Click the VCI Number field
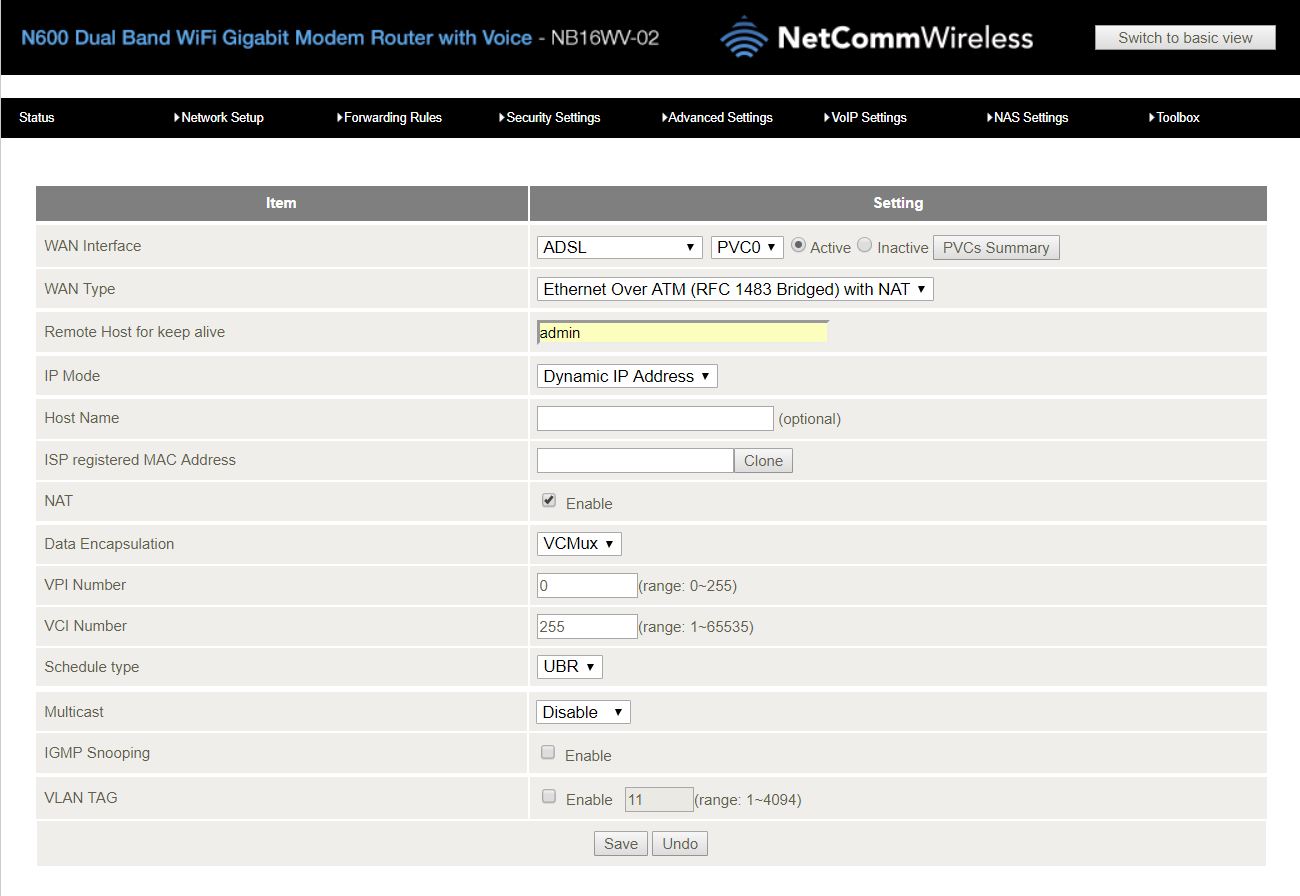The height and width of the screenshot is (896, 1300). pyautogui.click(x=587, y=626)
